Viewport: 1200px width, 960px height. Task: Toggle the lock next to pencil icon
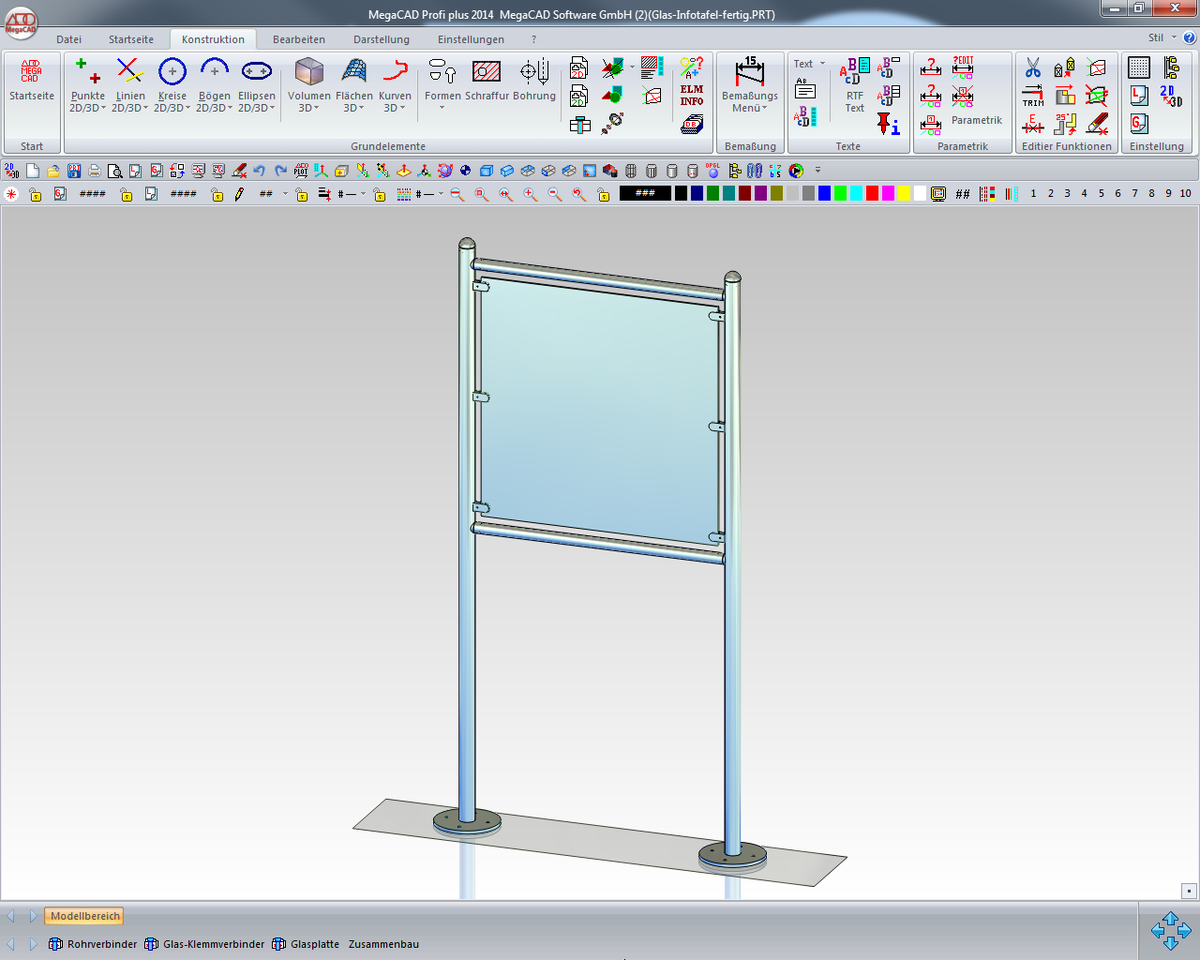pos(217,194)
